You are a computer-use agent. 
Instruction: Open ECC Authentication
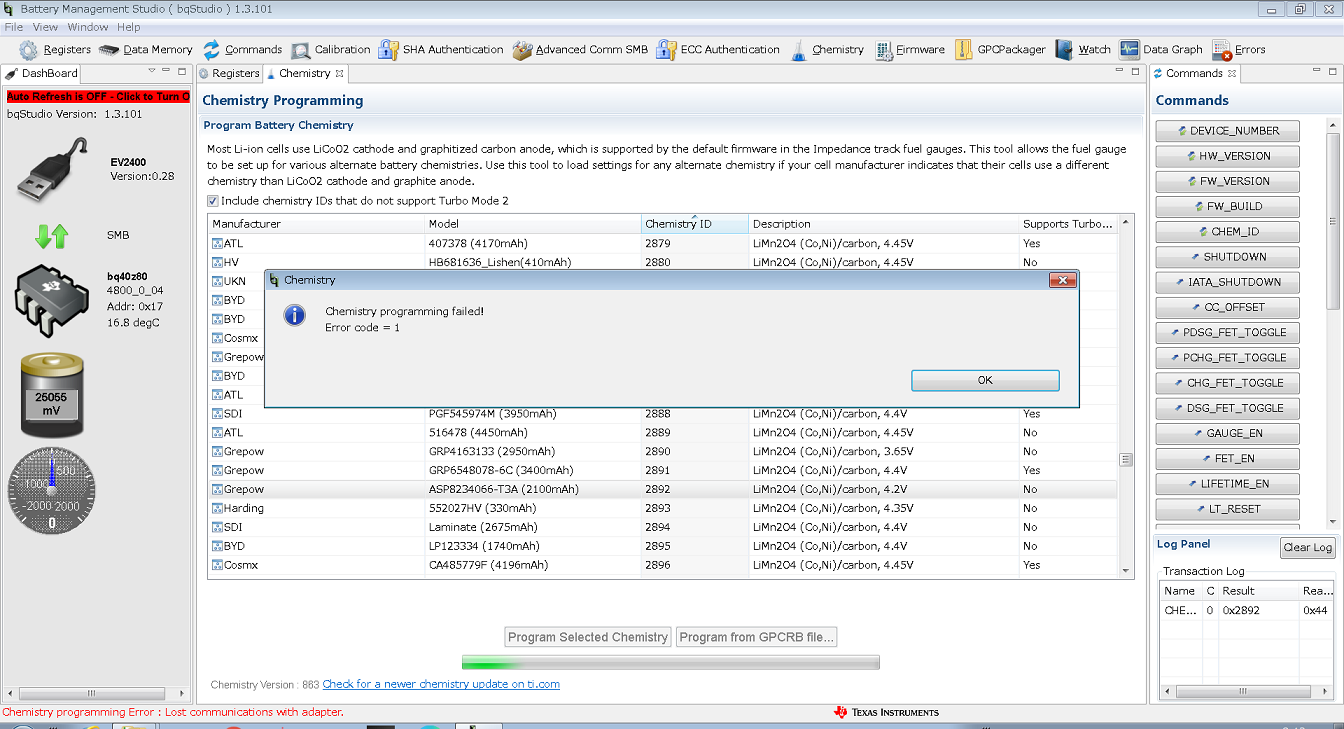coord(718,50)
